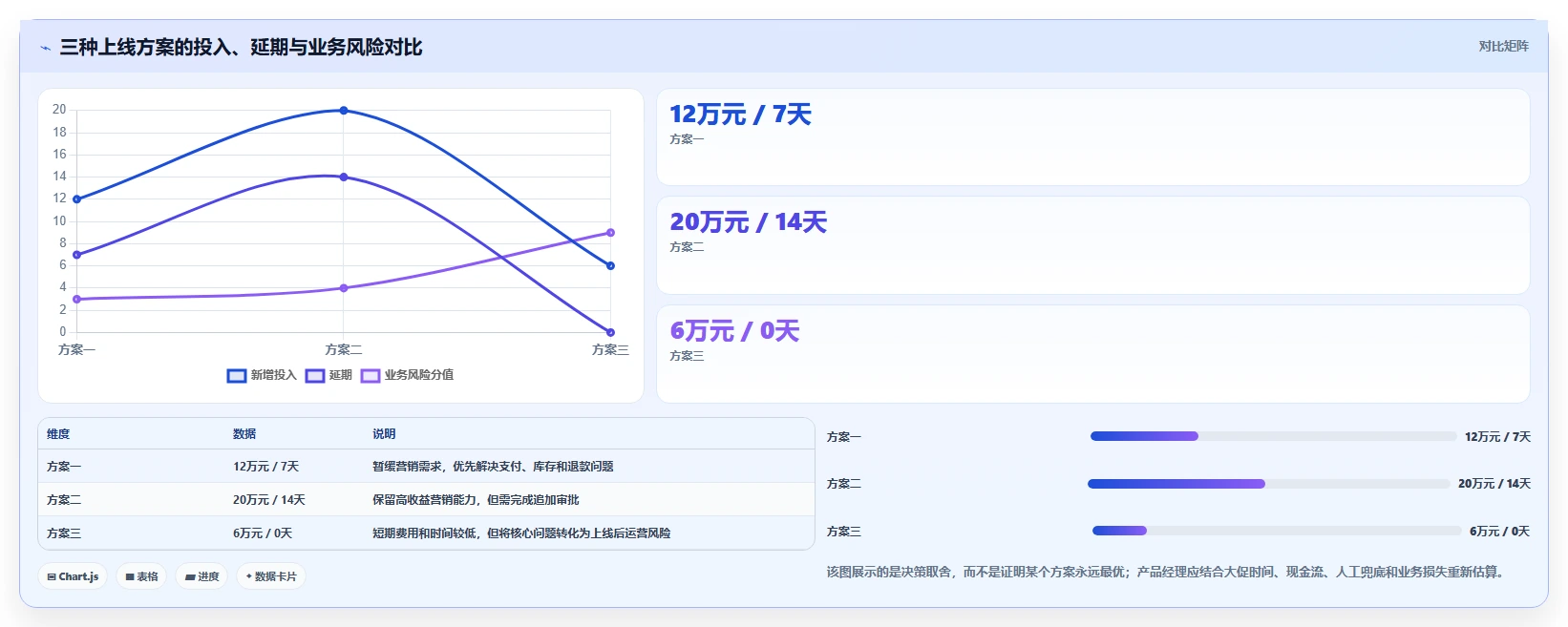Click the 新增投入 point at 方案二 (20)
Image resolution: width=1568 pixels, height=627 pixels.
pyautogui.click(x=344, y=111)
